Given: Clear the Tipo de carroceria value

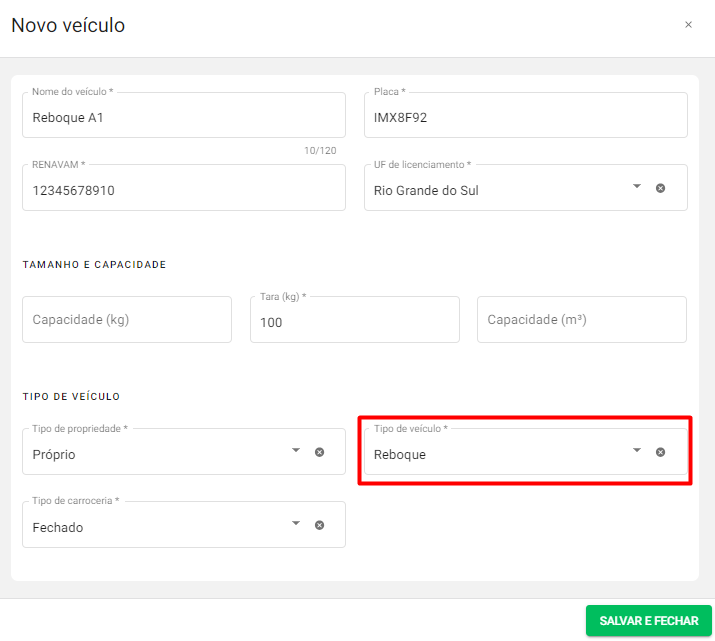Looking at the screenshot, I should pos(319,525).
